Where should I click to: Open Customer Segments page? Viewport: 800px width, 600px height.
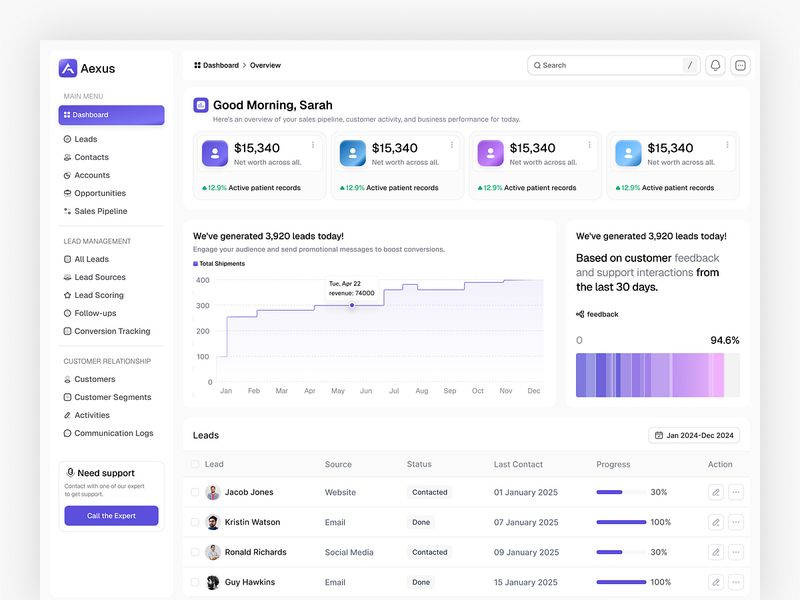coord(108,397)
